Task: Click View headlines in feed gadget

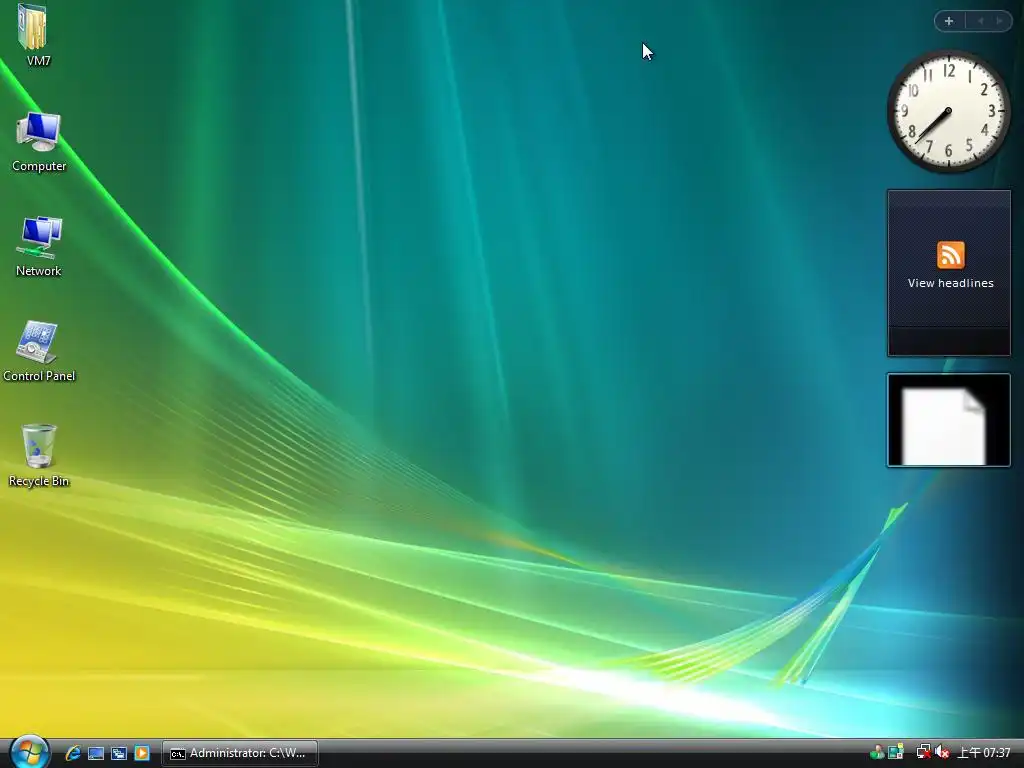Action: click(950, 283)
